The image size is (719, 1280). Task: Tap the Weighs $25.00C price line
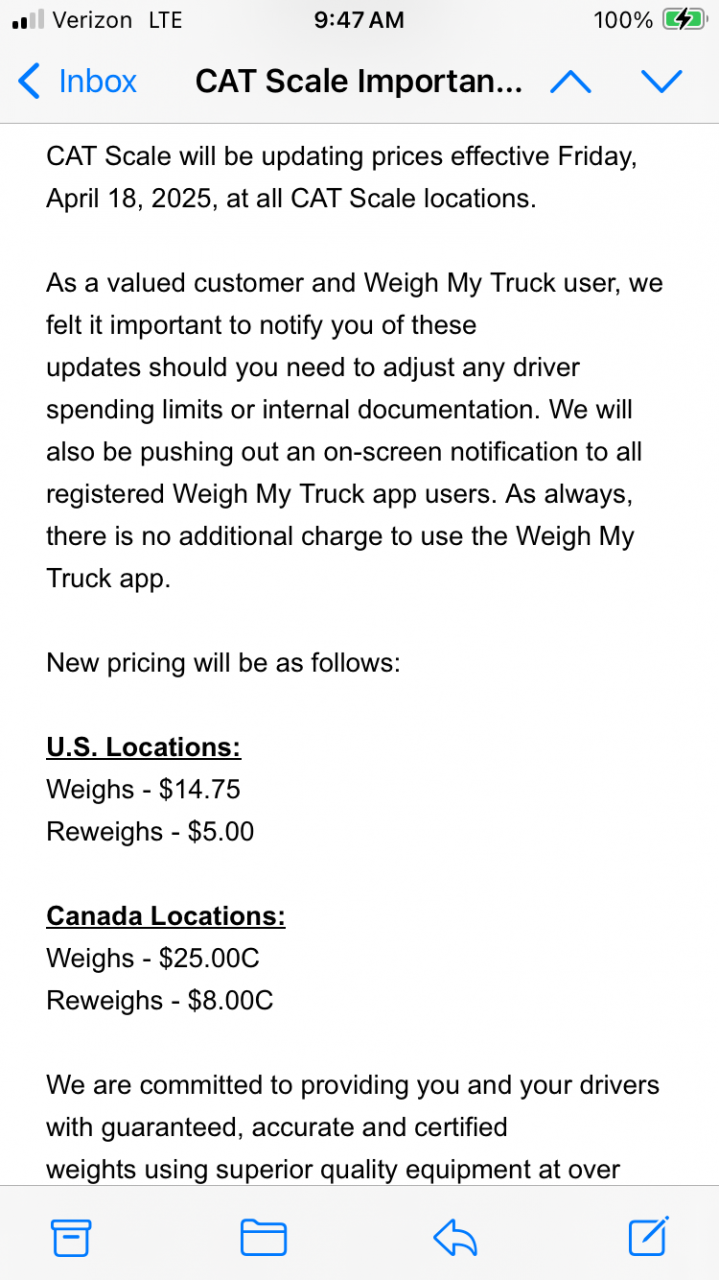pos(153,958)
